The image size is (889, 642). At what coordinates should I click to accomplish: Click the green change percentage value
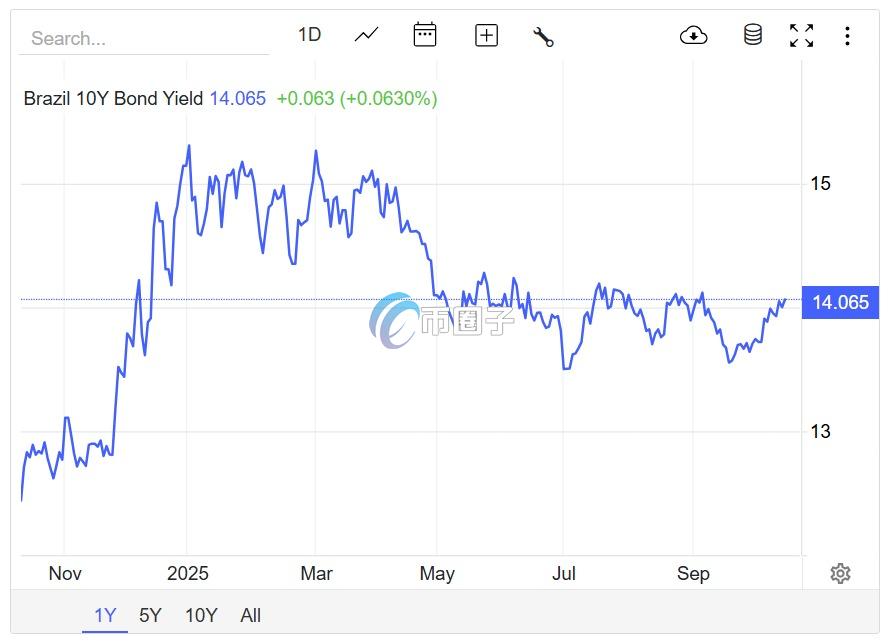[x=355, y=98]
